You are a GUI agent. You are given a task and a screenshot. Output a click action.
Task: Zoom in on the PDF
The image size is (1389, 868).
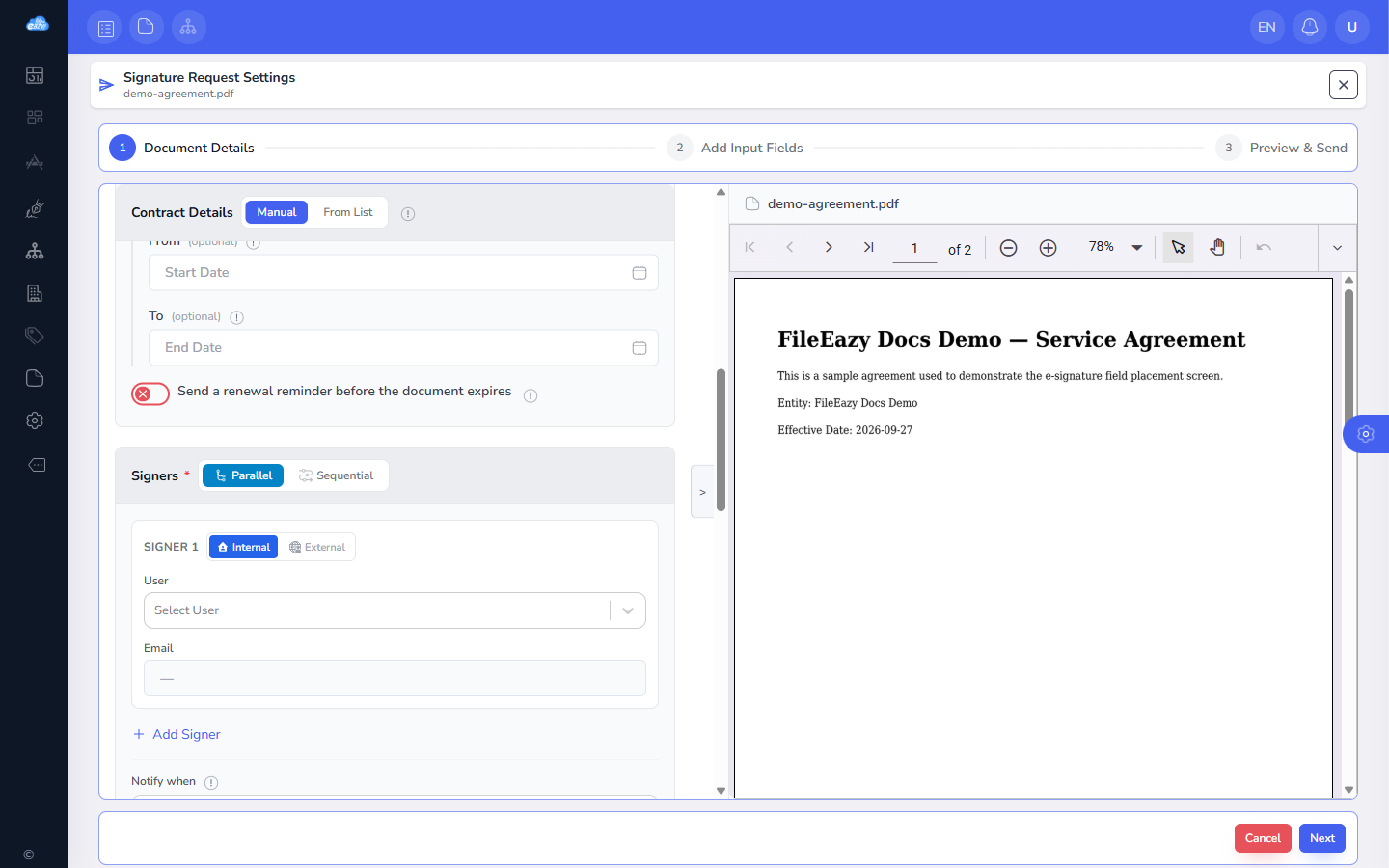(x=1048, y=248)
